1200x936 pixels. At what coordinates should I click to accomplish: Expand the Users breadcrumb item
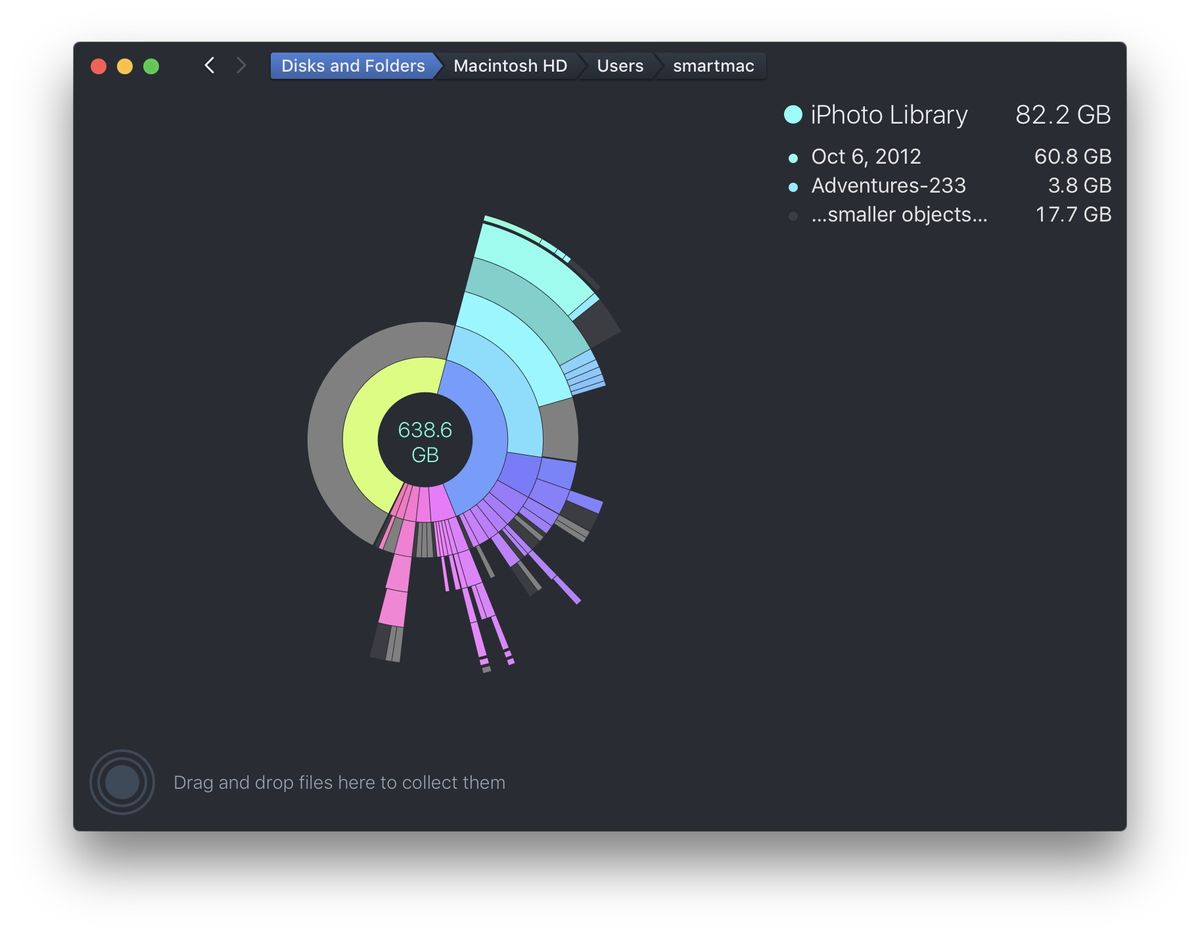click(x=619, y=65)
